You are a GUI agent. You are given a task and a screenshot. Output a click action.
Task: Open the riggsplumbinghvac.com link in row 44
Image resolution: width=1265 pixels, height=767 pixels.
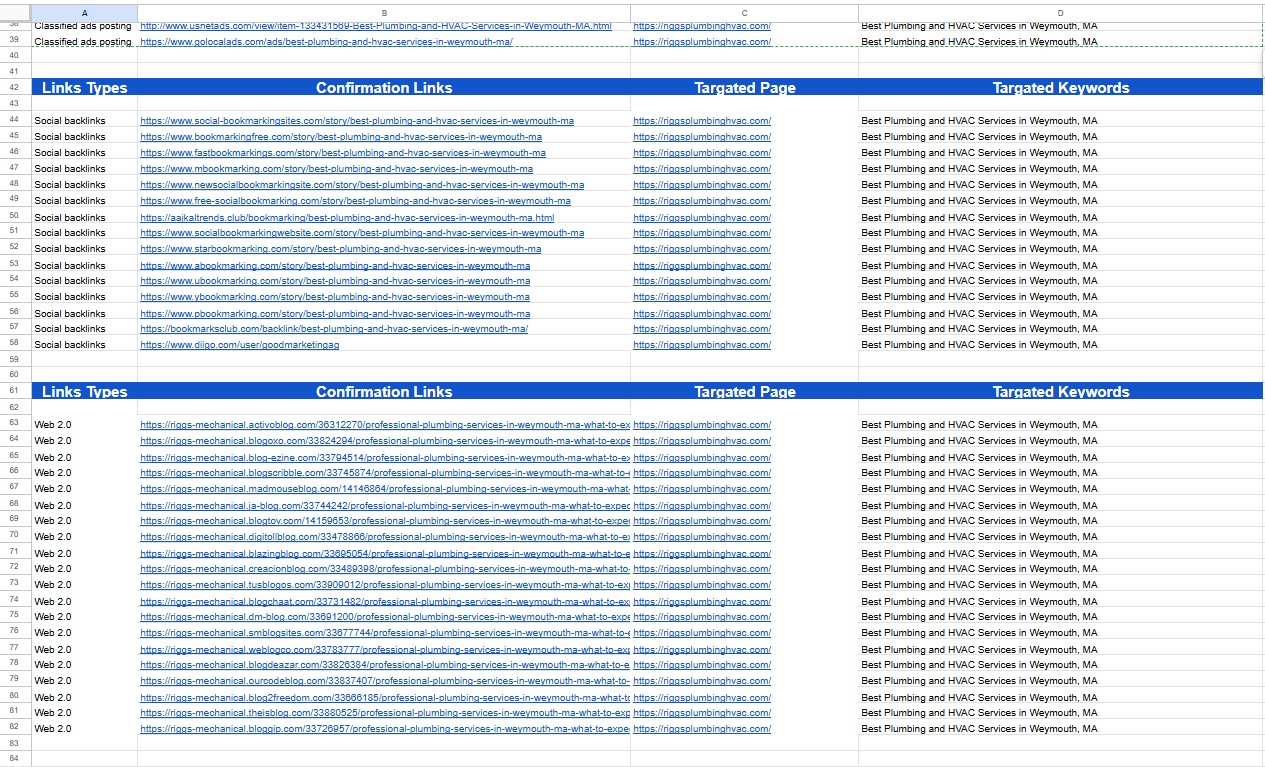702,121
